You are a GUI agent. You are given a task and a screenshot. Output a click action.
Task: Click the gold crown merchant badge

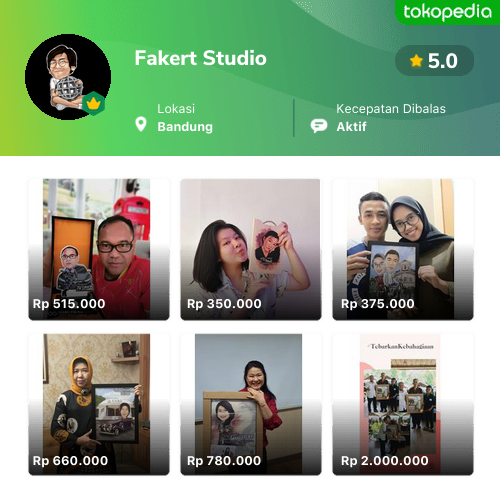click(94, 103)
